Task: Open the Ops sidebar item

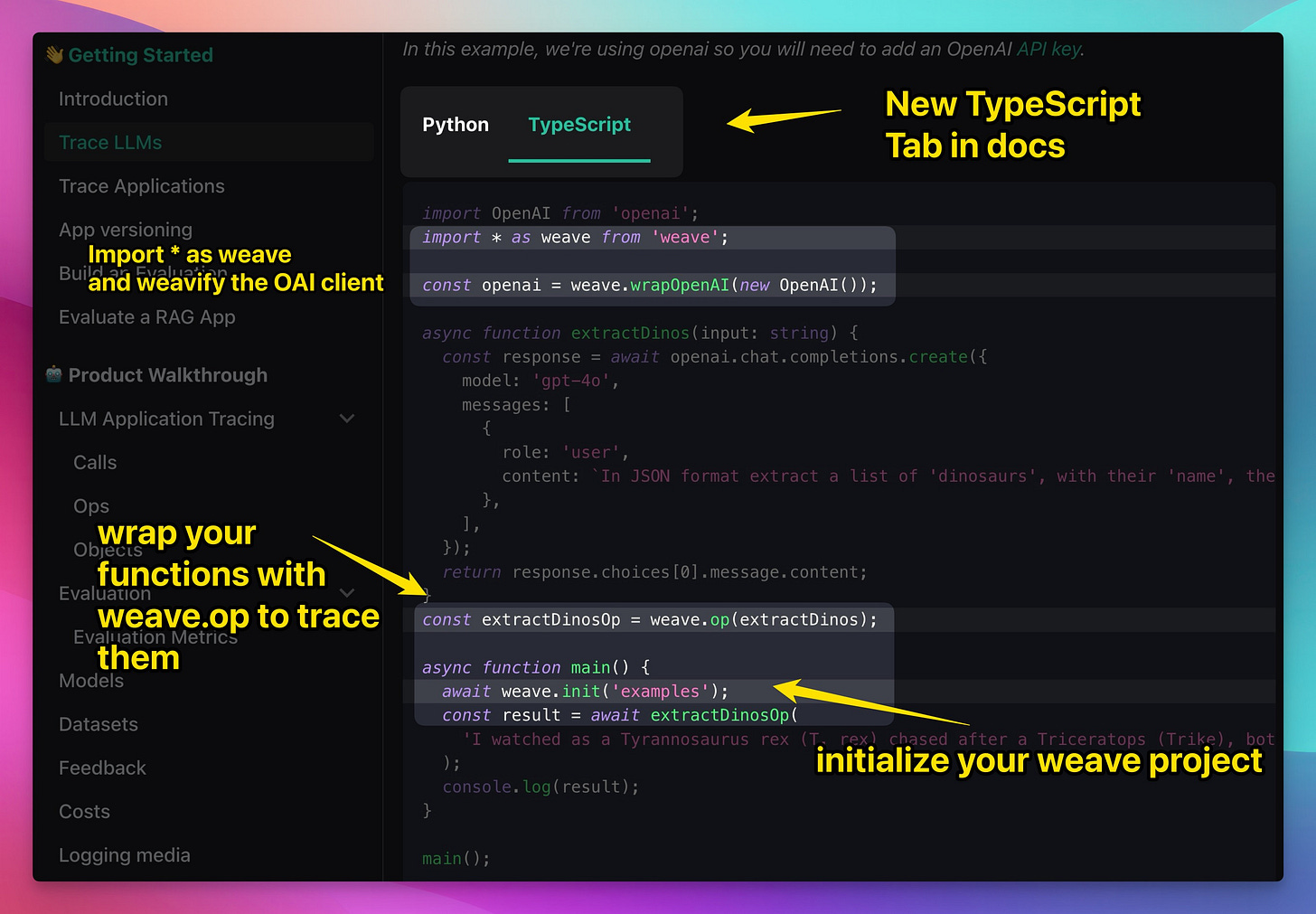Action: click(91, 505)
